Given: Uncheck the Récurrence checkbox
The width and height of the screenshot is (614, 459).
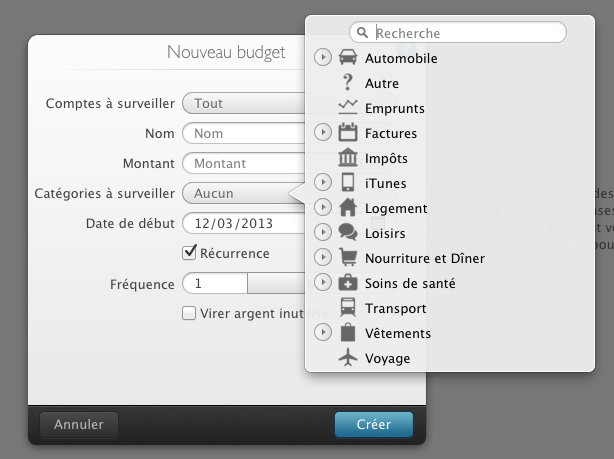Looking at the screenshot, I should 189,253.
